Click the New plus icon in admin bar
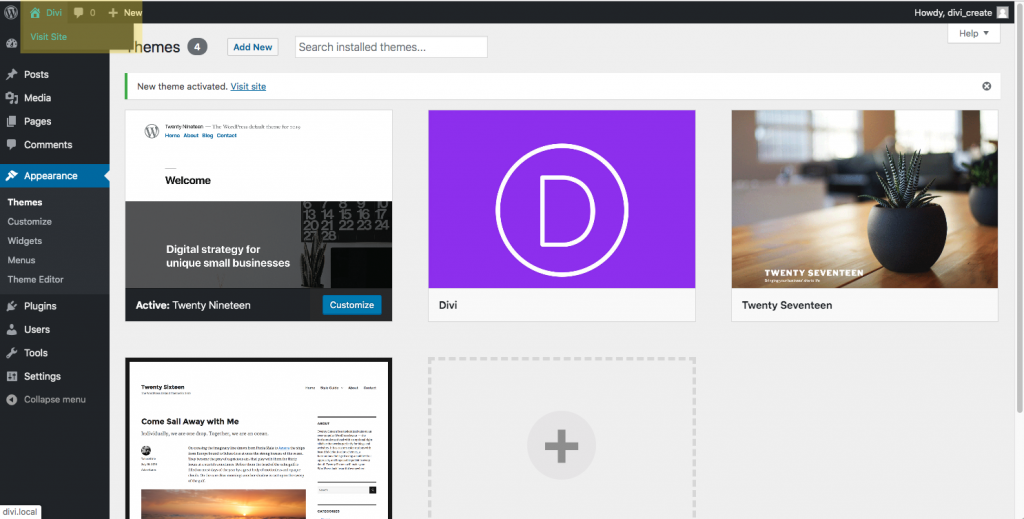Image resolution: width=1024 pixels, height=519 pixels. [113, 12]
